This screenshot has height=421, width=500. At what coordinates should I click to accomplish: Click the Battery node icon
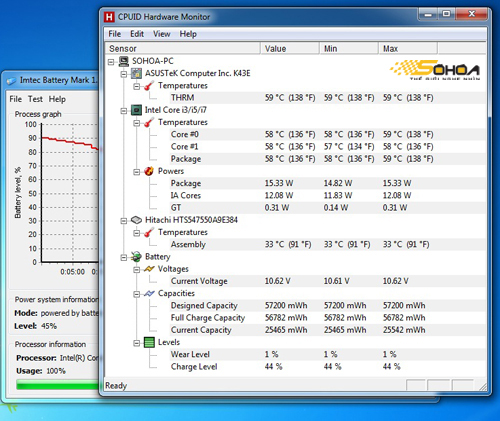[x=137, y=257]
